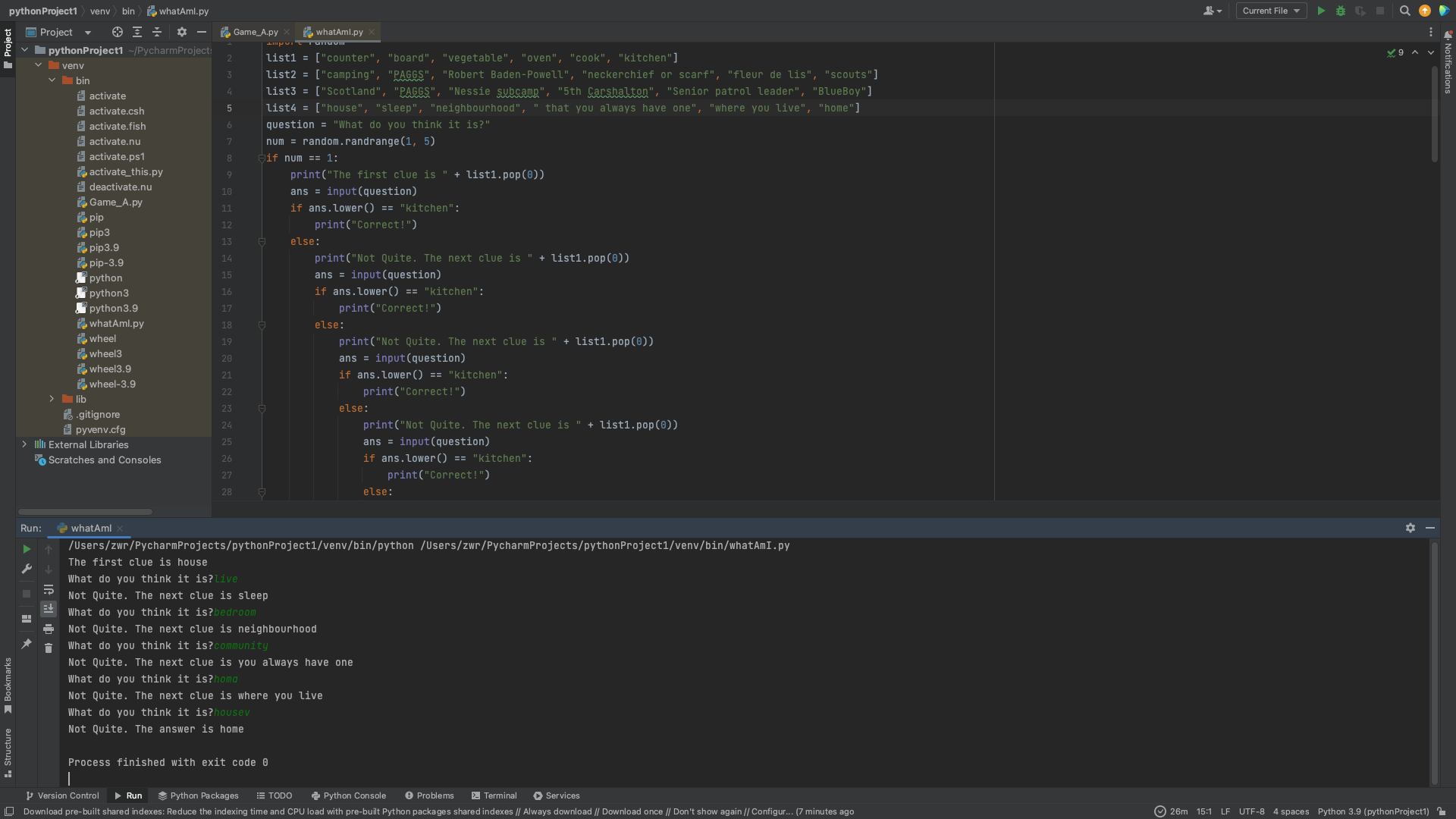1456x819 pixels.
Task: Click the UTF-8 encoding selector
Action: [x=1251, y=811]
